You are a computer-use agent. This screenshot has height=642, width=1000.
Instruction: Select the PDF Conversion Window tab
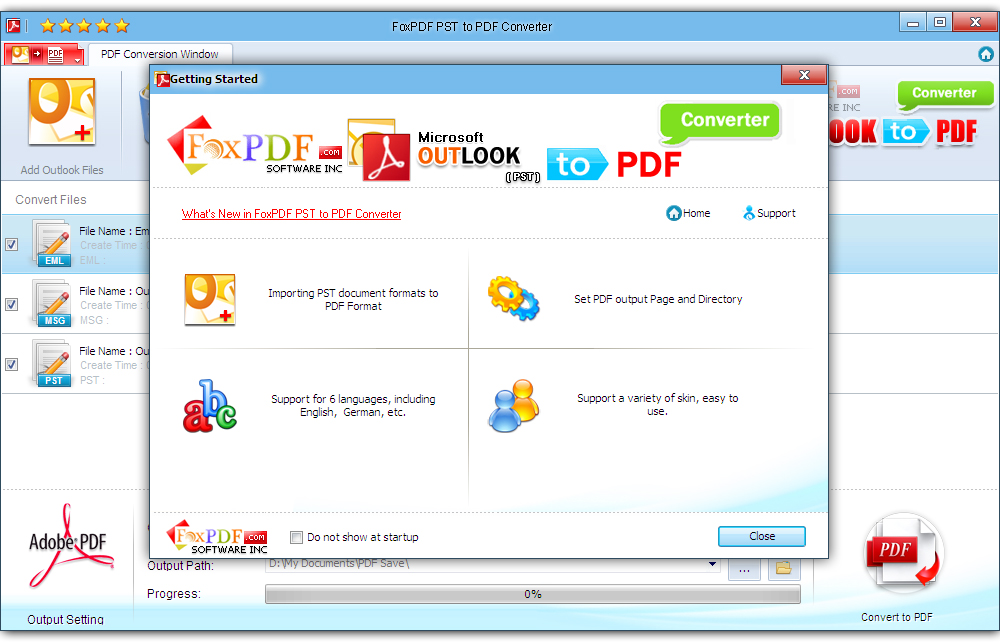tap(159, 54)
